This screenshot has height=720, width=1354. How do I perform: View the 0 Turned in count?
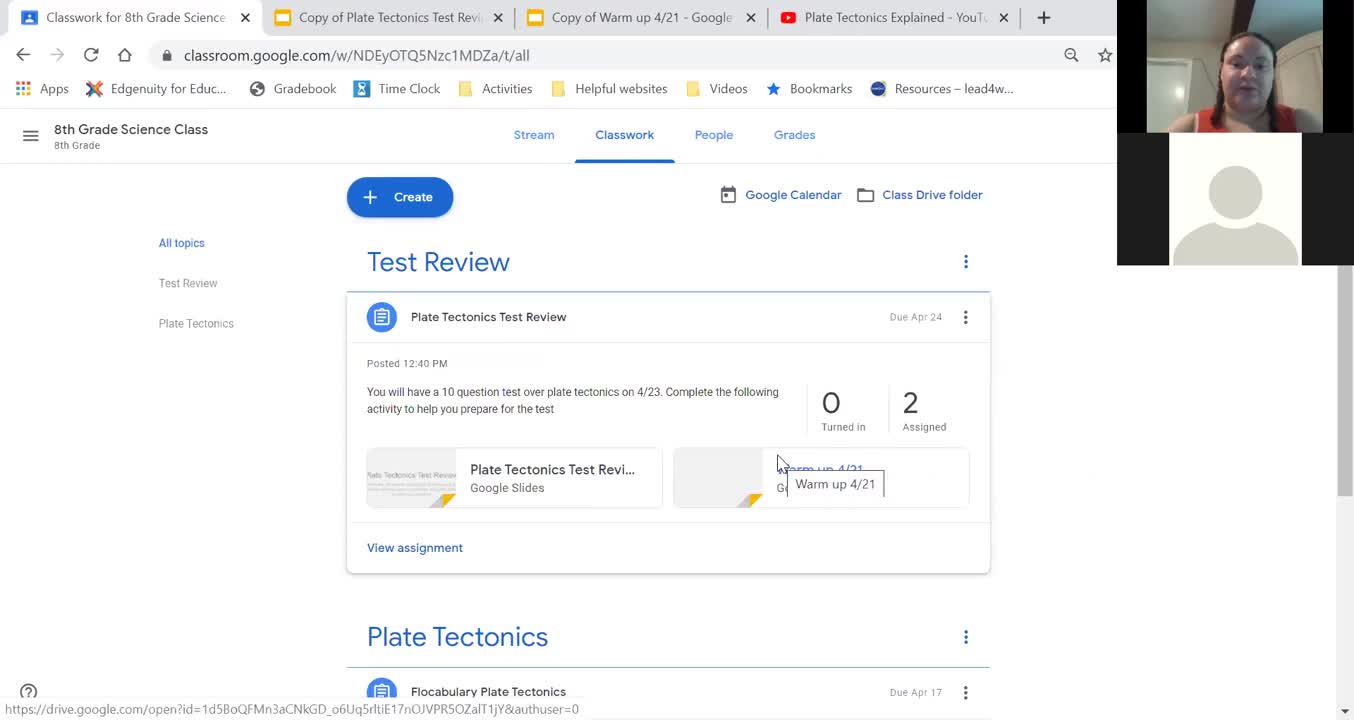click(843, 411)
